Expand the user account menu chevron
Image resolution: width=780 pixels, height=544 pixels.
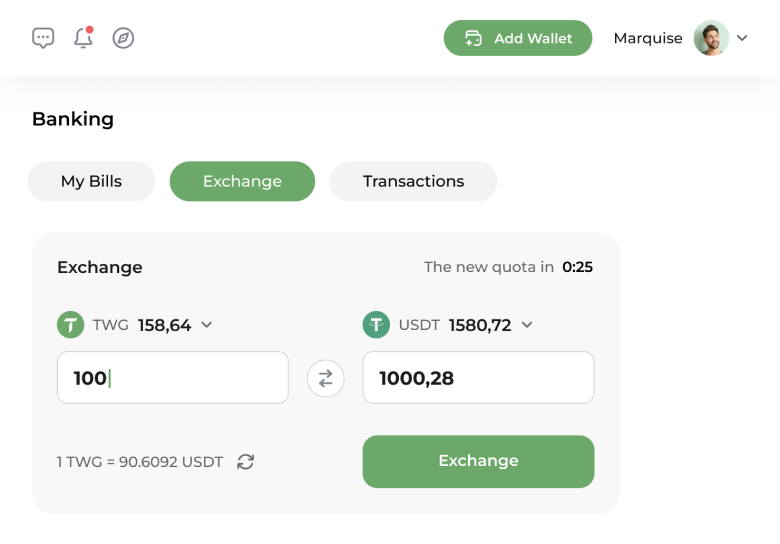(742, 38)
